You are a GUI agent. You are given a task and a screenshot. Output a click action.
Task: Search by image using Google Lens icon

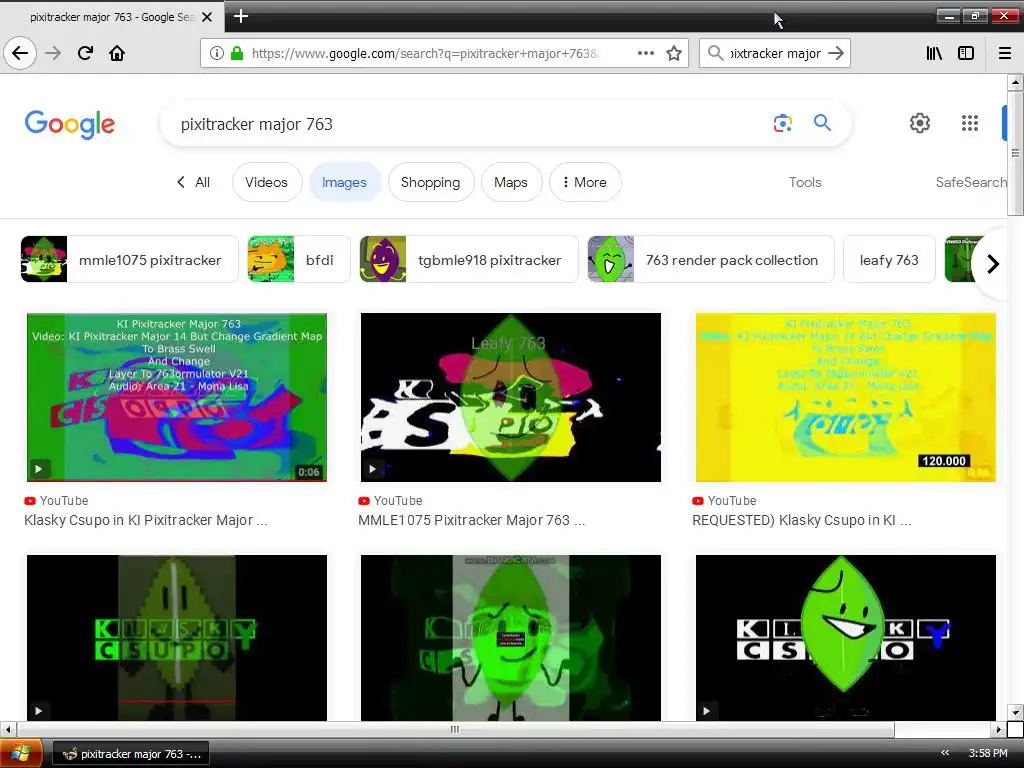coord(782,123)
